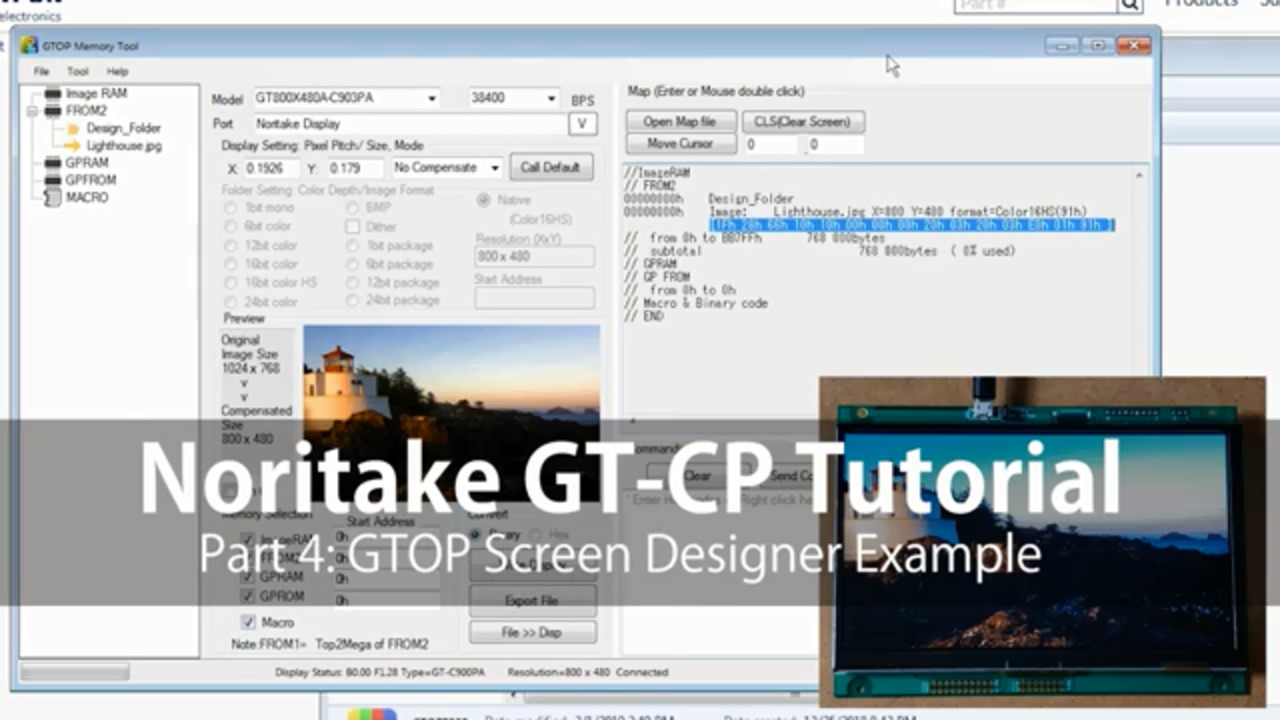The image size is (1280, 720).
Task: Open the Help menu
Action: pyautogui.click(x=118, y=72)
